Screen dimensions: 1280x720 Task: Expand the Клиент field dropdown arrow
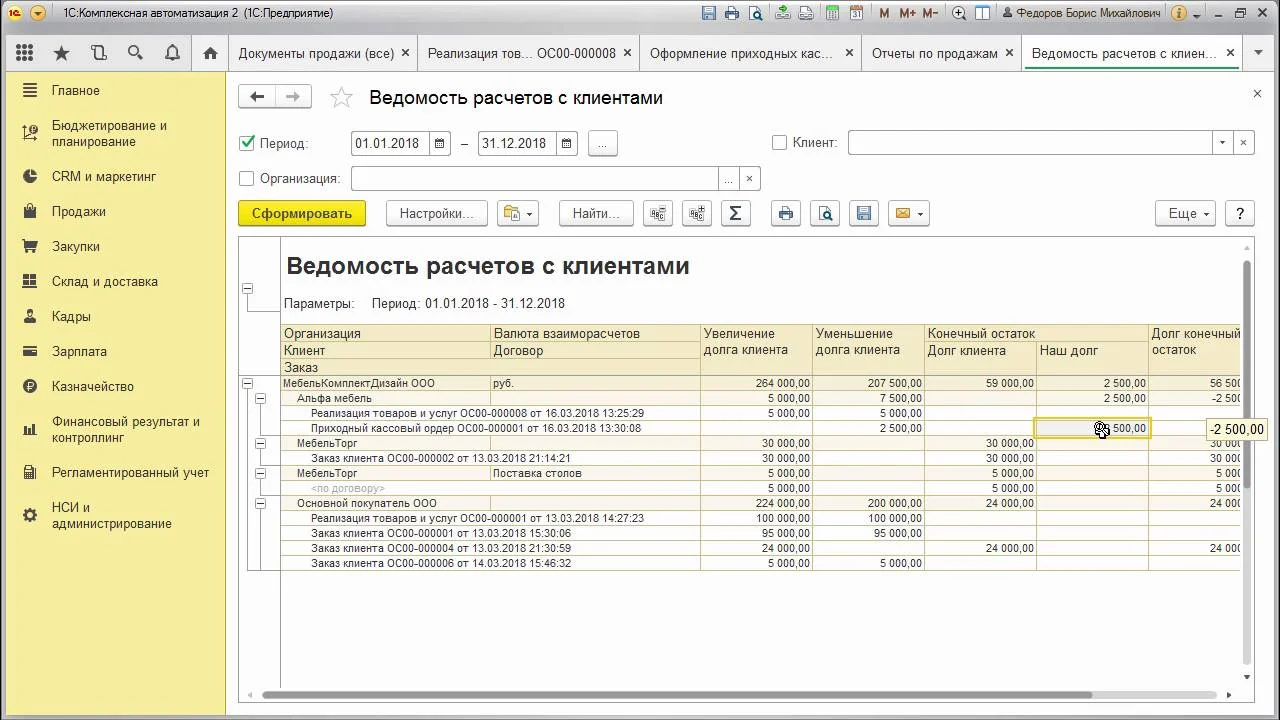(x=1222, y=143)
